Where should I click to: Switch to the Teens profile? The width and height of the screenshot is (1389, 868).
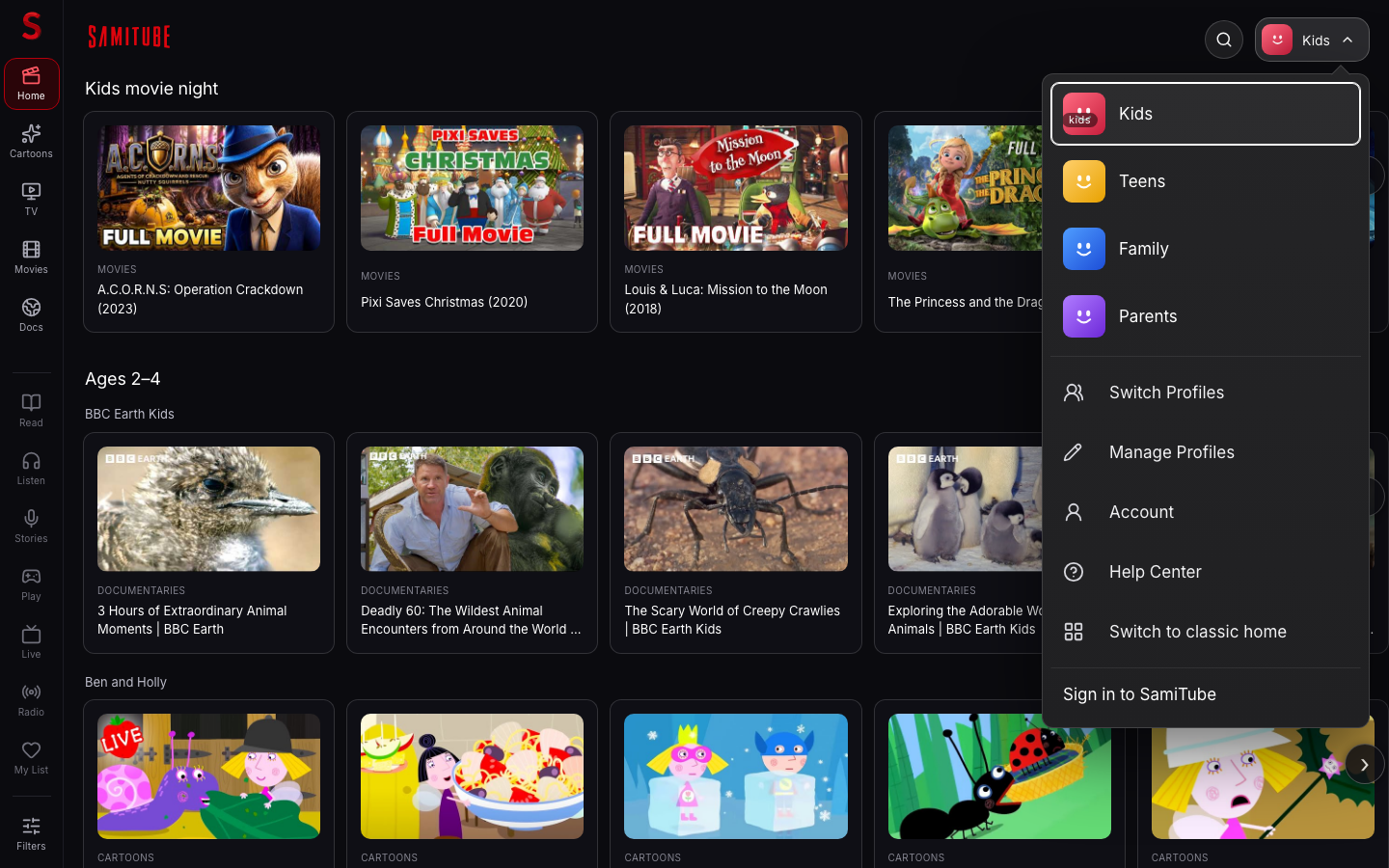click(1206, 181)
